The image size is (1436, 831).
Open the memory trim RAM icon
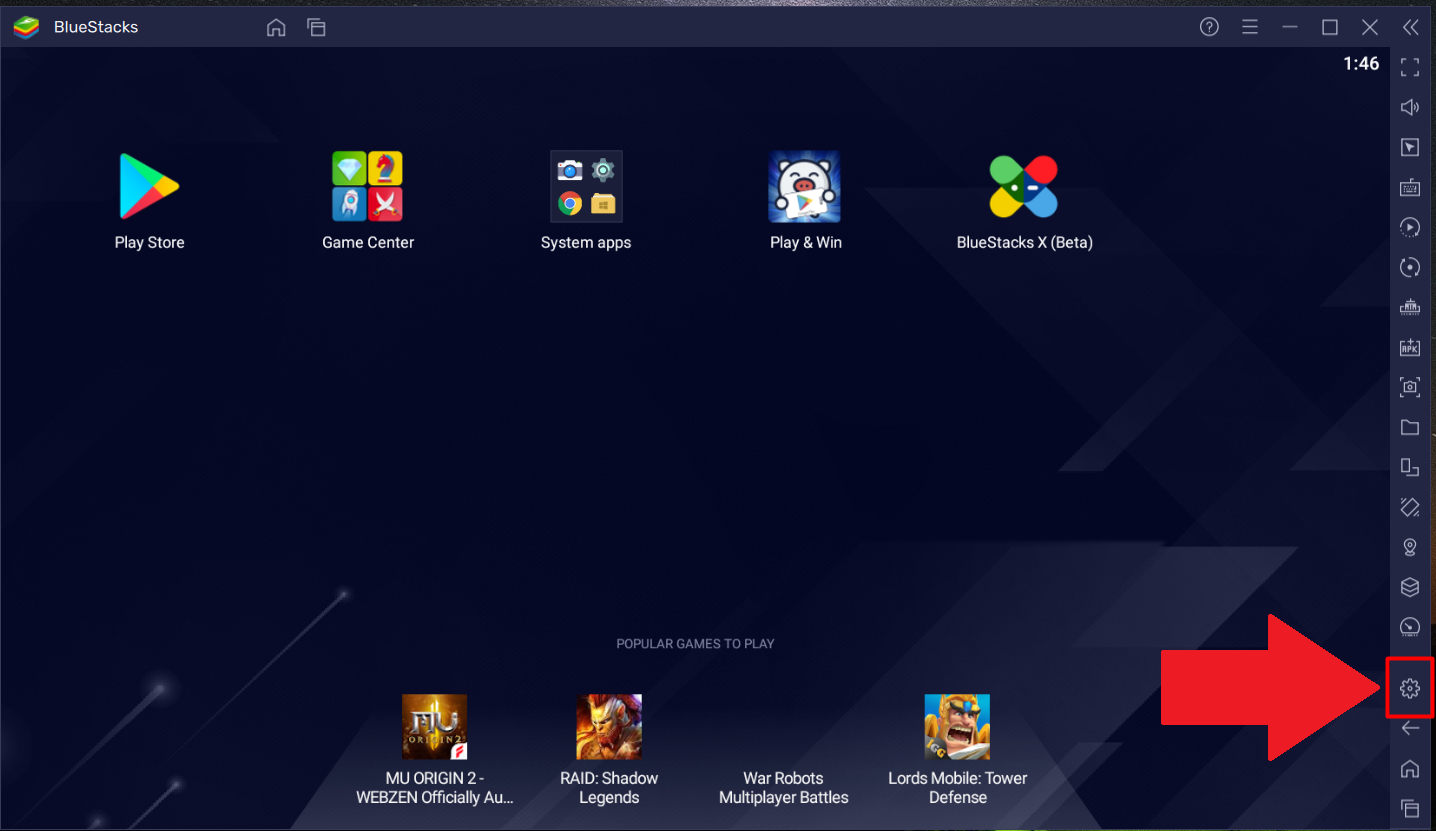[x=1410, y=307]
